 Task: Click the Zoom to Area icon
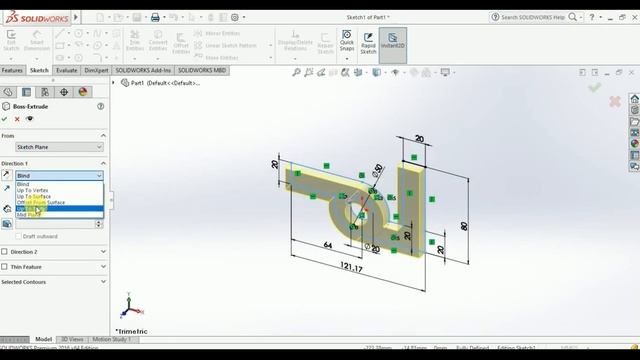(309, 73)
